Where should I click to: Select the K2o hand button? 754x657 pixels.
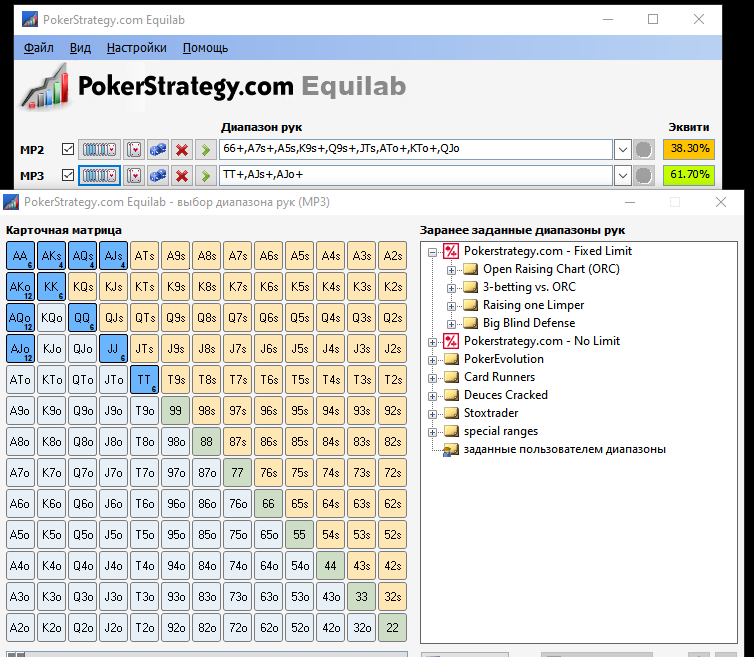coord(51,628)
